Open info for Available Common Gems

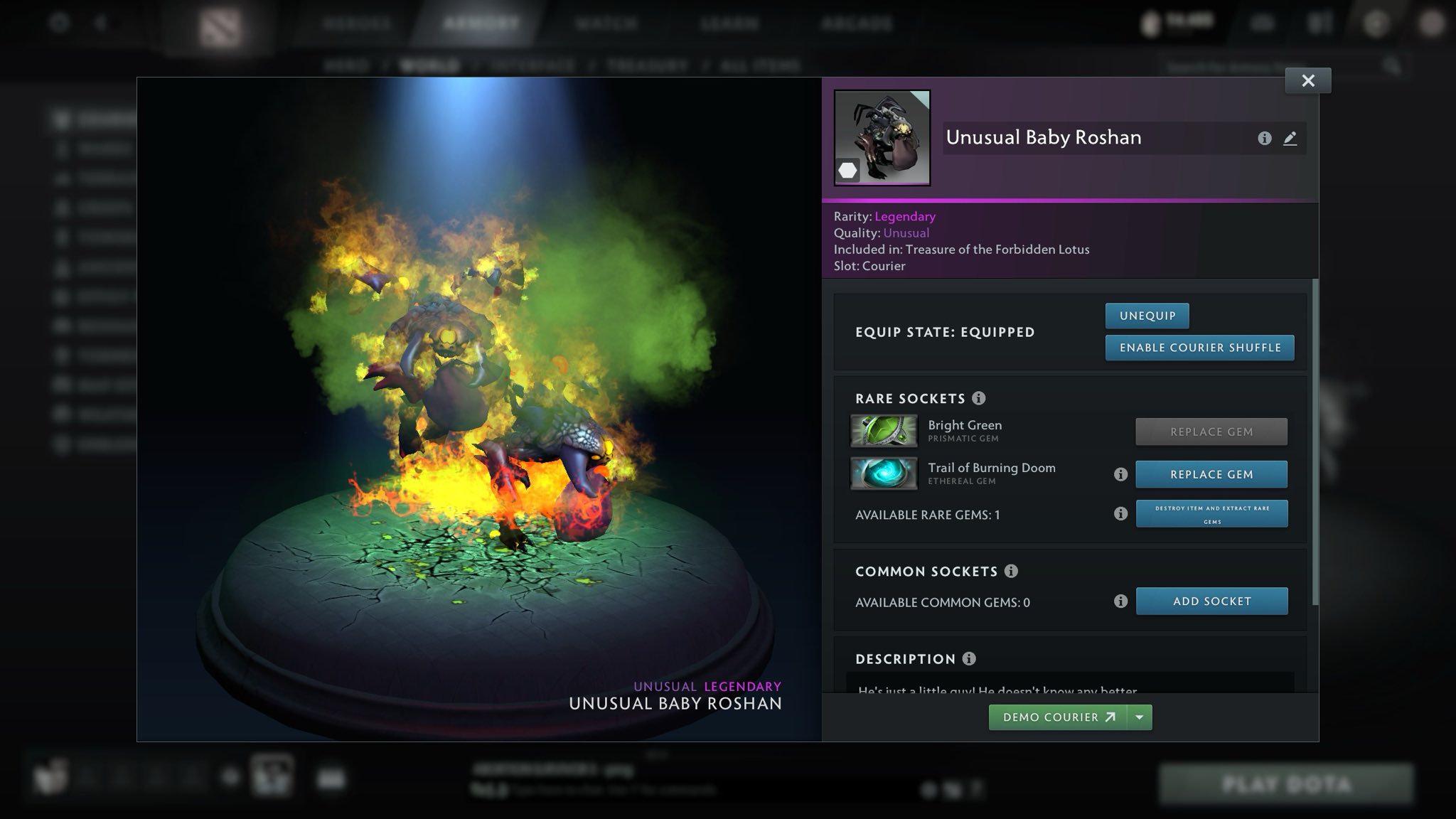(x=1120, y=601)
